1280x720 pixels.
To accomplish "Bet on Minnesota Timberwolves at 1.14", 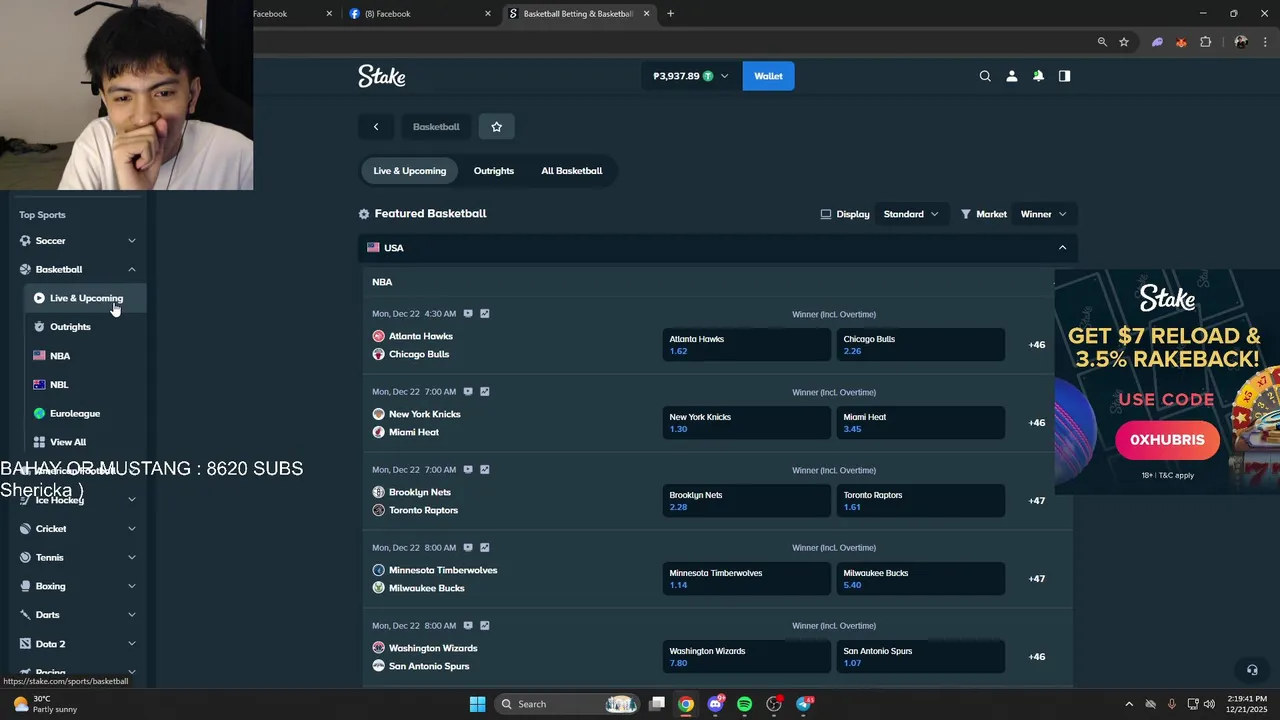I will point(746,579).
